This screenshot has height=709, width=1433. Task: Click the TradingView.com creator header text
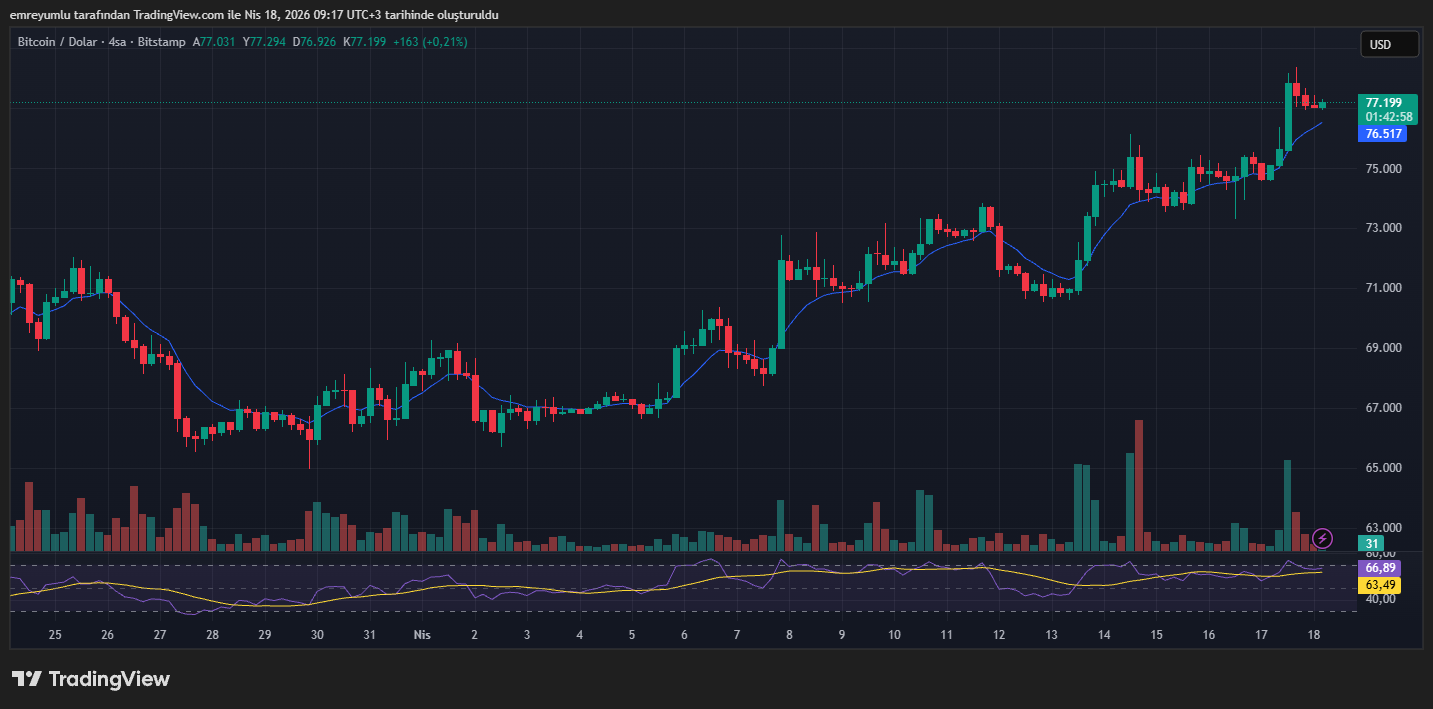tap(254, 14)
